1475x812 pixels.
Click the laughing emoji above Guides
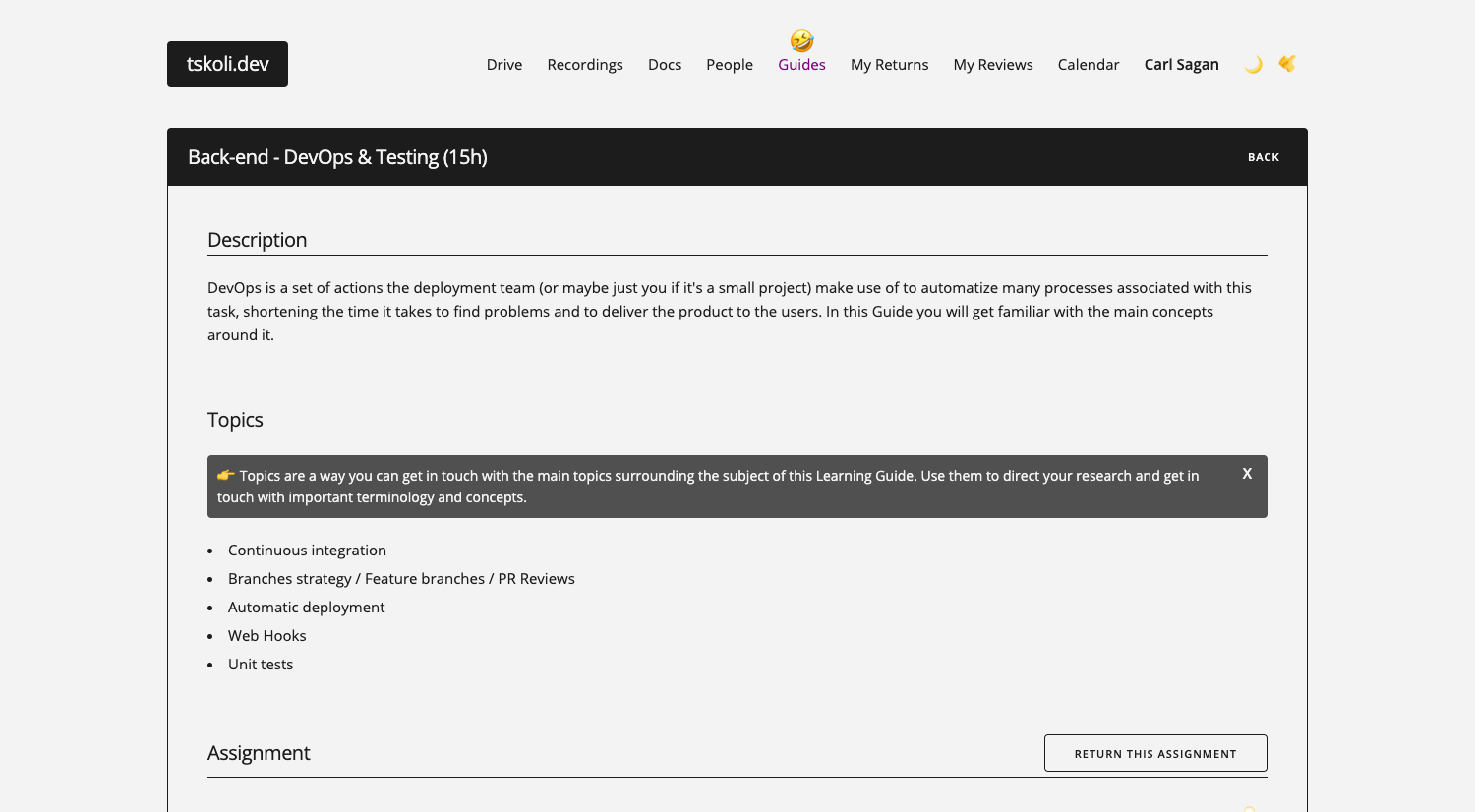pyautogui.click(x=801, y=40)
